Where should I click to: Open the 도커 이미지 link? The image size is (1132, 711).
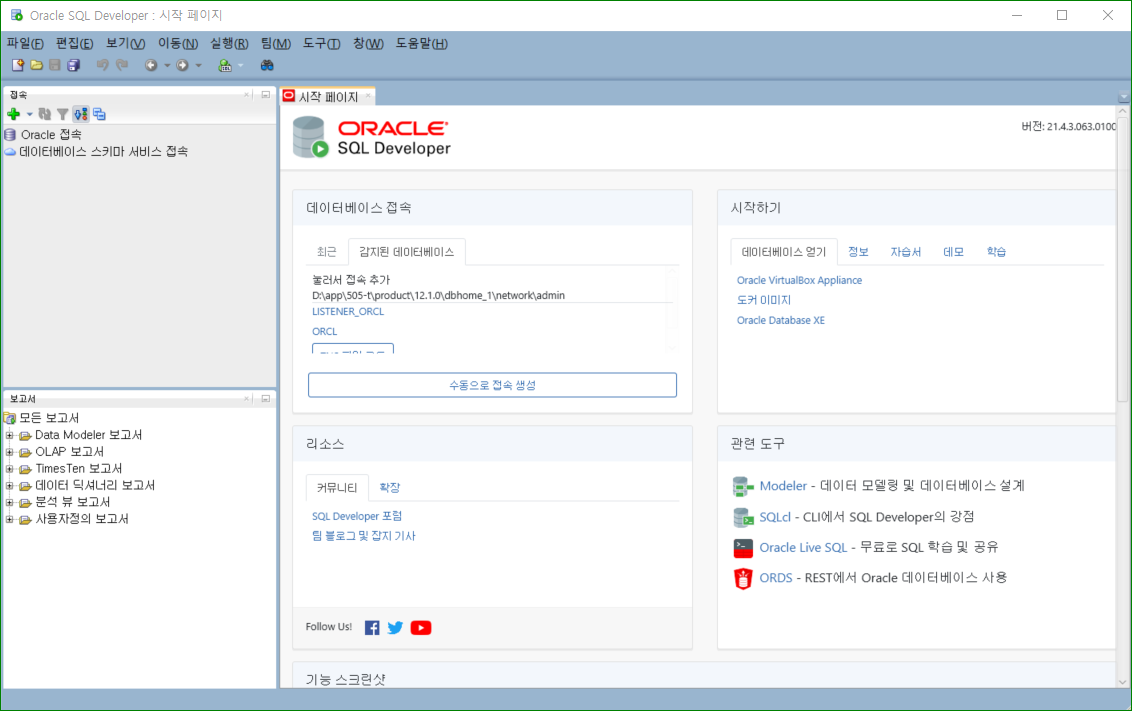tap(764, 300)
